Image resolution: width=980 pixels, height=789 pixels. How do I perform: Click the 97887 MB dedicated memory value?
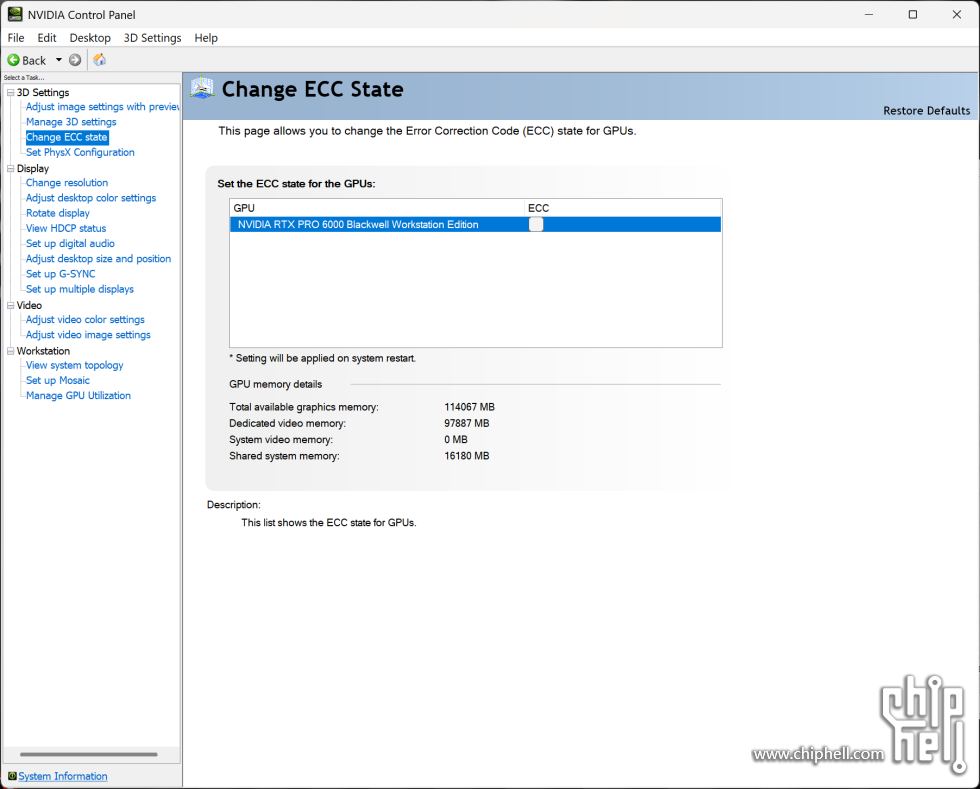(467, 423)
